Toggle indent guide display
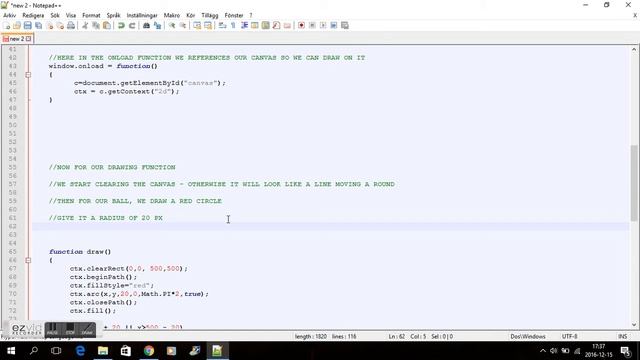 pos(244,25)
